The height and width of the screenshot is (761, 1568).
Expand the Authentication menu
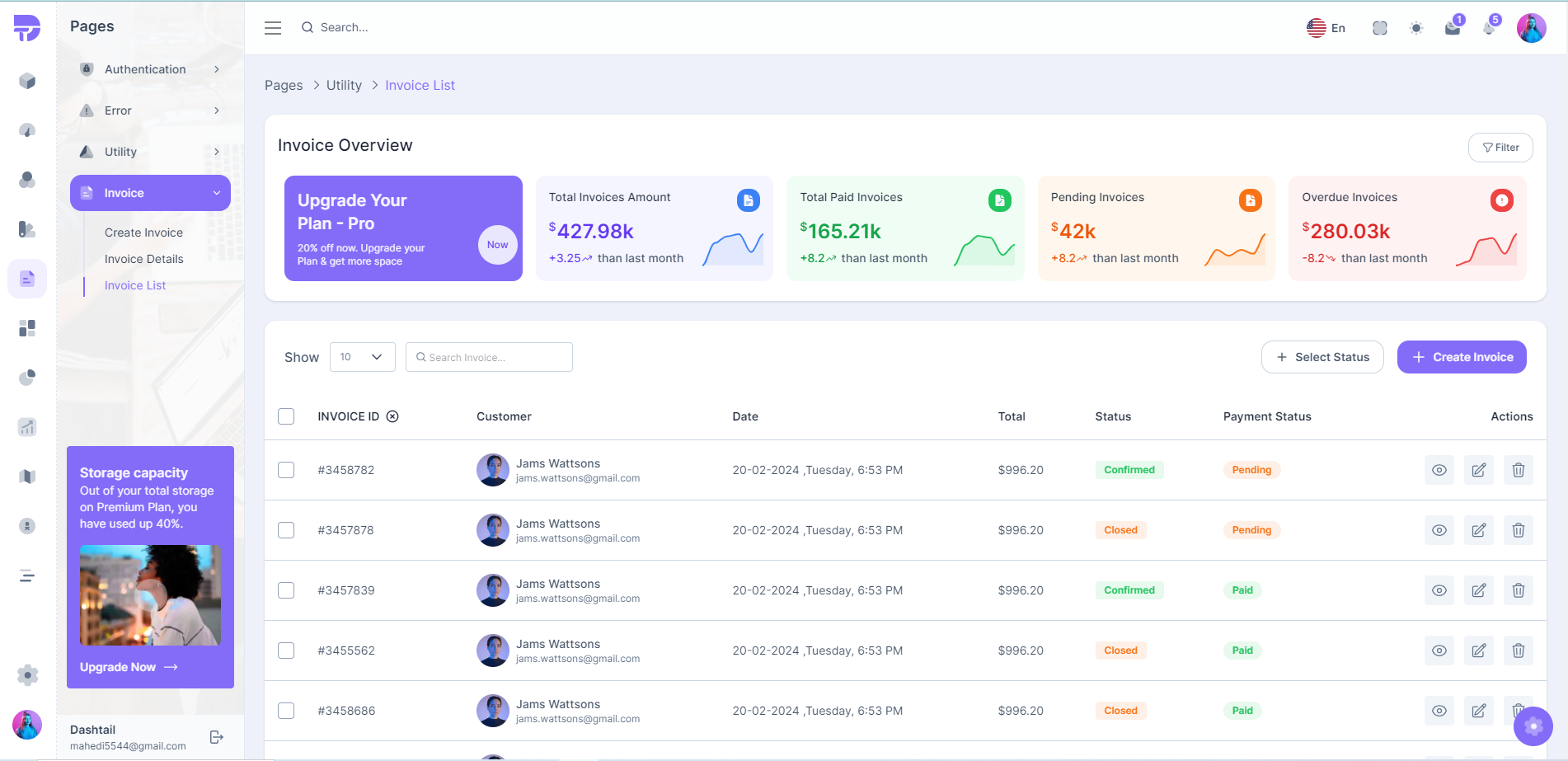[150, 69]
